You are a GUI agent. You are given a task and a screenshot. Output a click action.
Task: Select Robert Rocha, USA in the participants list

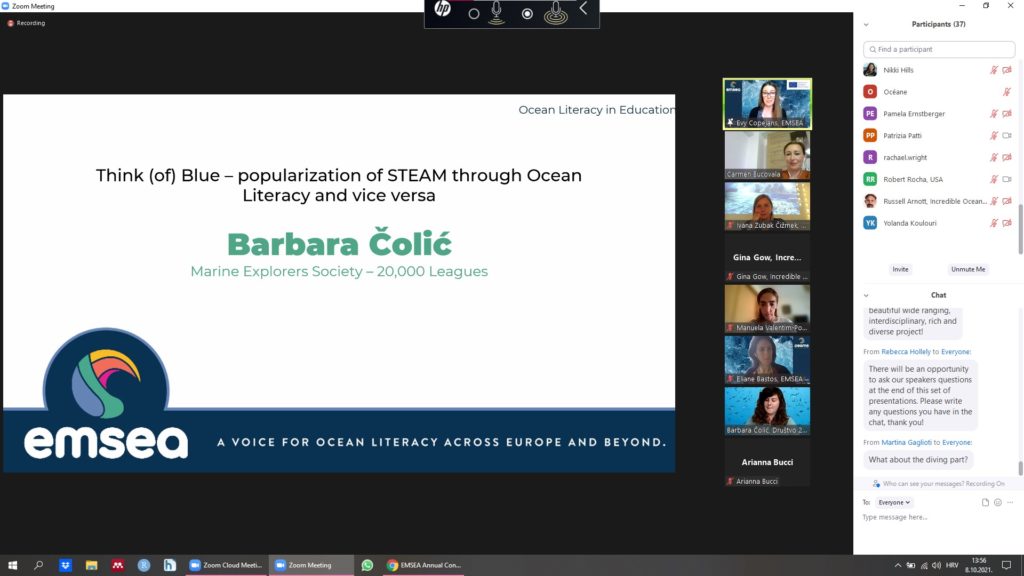pos(938,180)
